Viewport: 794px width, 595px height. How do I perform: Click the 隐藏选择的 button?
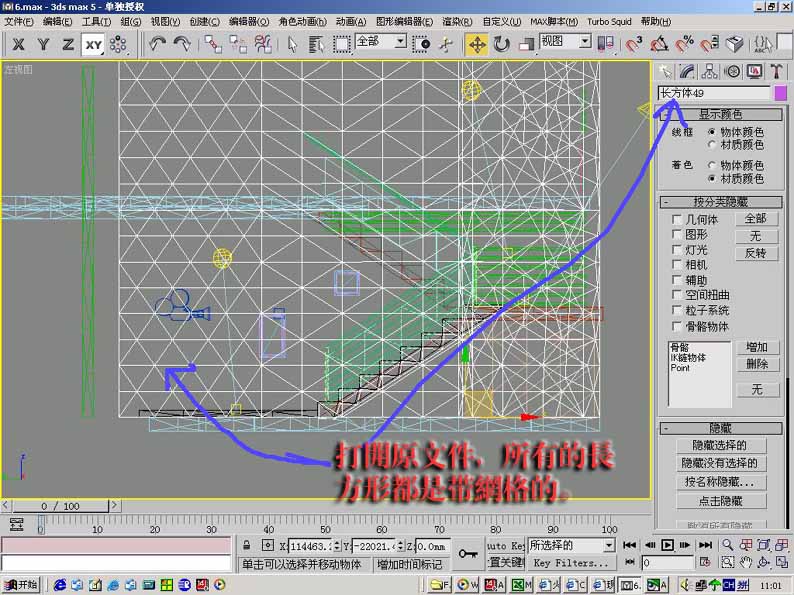click(x=719, y=445)
